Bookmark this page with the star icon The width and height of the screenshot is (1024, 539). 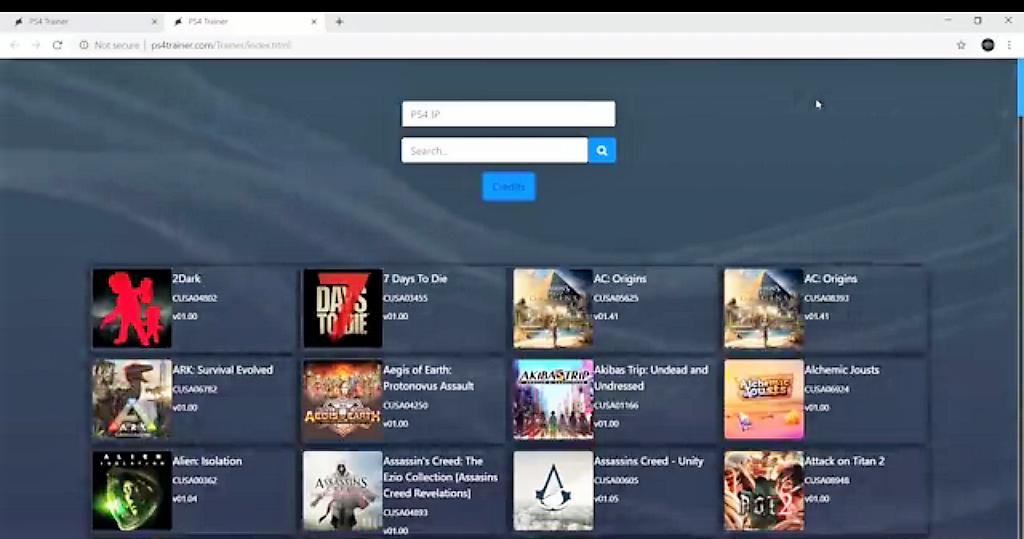click(961, 45)
